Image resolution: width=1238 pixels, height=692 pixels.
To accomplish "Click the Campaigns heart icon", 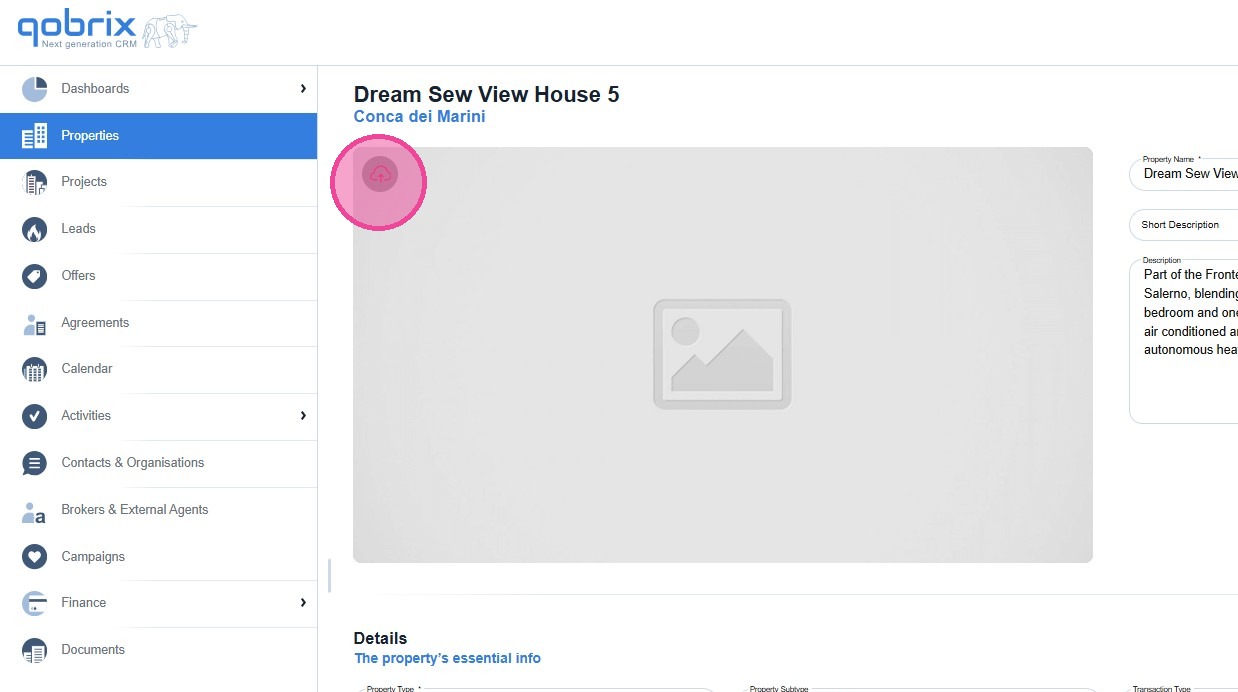I will (34, 557).
